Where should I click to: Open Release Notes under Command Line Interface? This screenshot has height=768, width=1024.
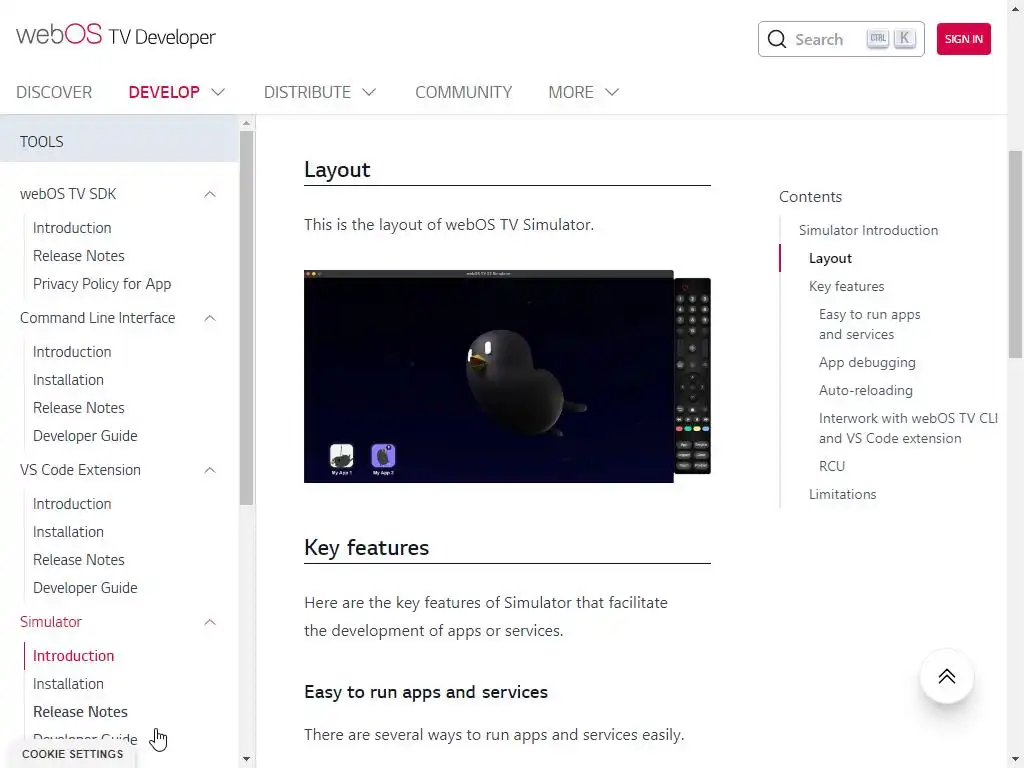tap(78, 408)
